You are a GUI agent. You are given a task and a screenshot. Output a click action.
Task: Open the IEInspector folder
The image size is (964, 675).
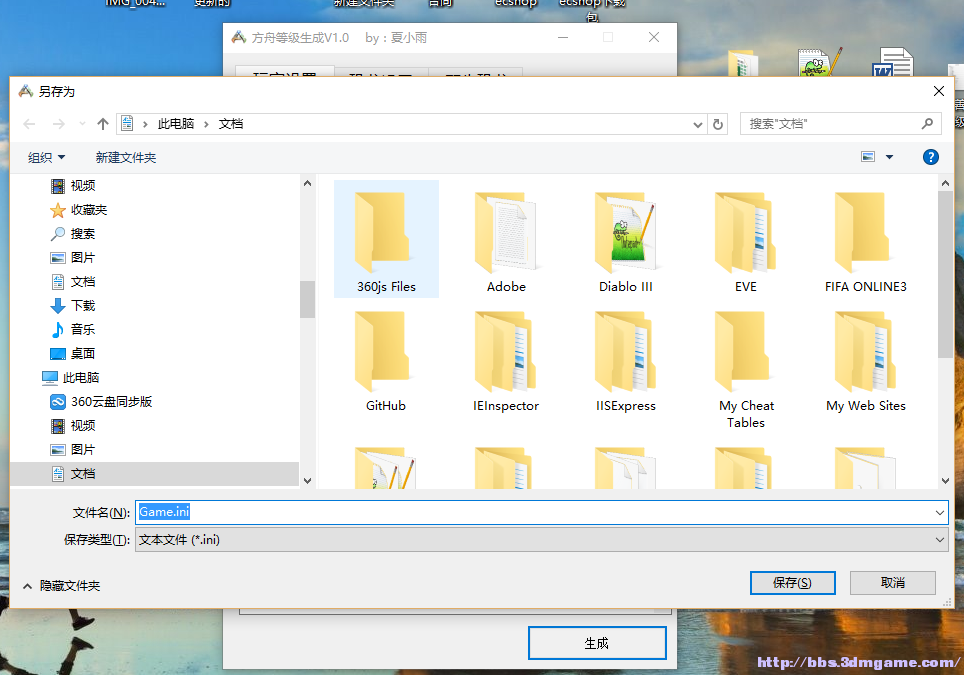(506, 361)
